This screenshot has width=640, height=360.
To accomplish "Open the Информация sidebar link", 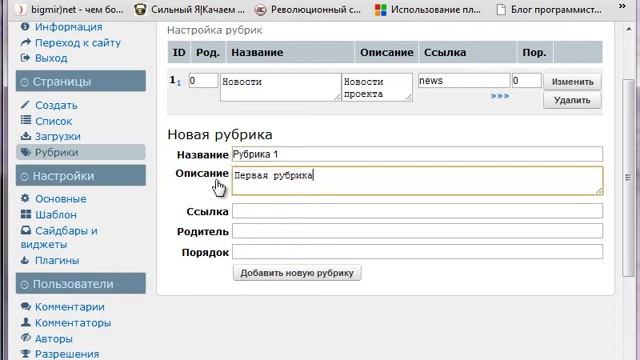I will [69, 27].
